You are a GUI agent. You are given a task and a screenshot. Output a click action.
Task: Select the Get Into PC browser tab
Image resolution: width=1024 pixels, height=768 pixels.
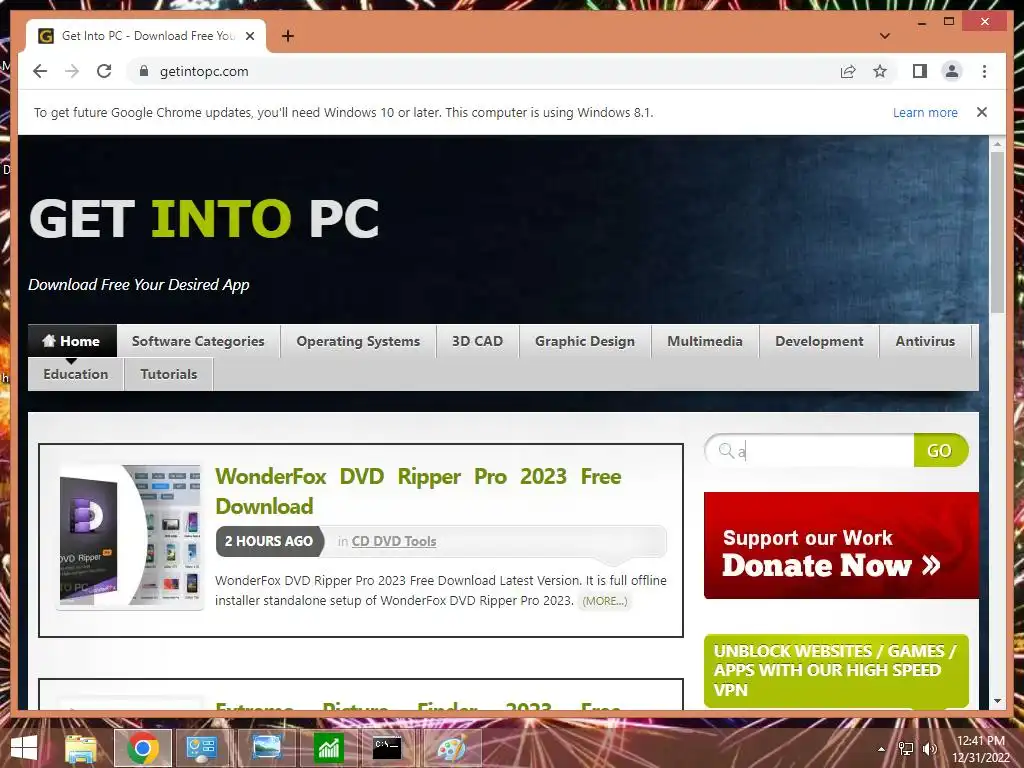click(146, 36)
